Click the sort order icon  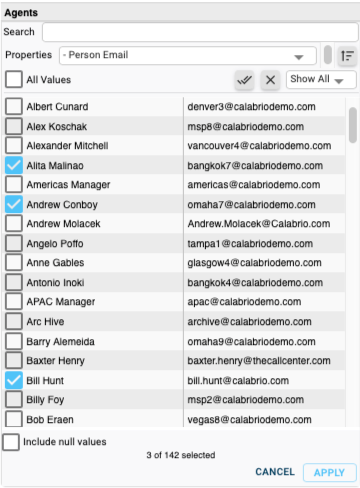pos(347,56)
